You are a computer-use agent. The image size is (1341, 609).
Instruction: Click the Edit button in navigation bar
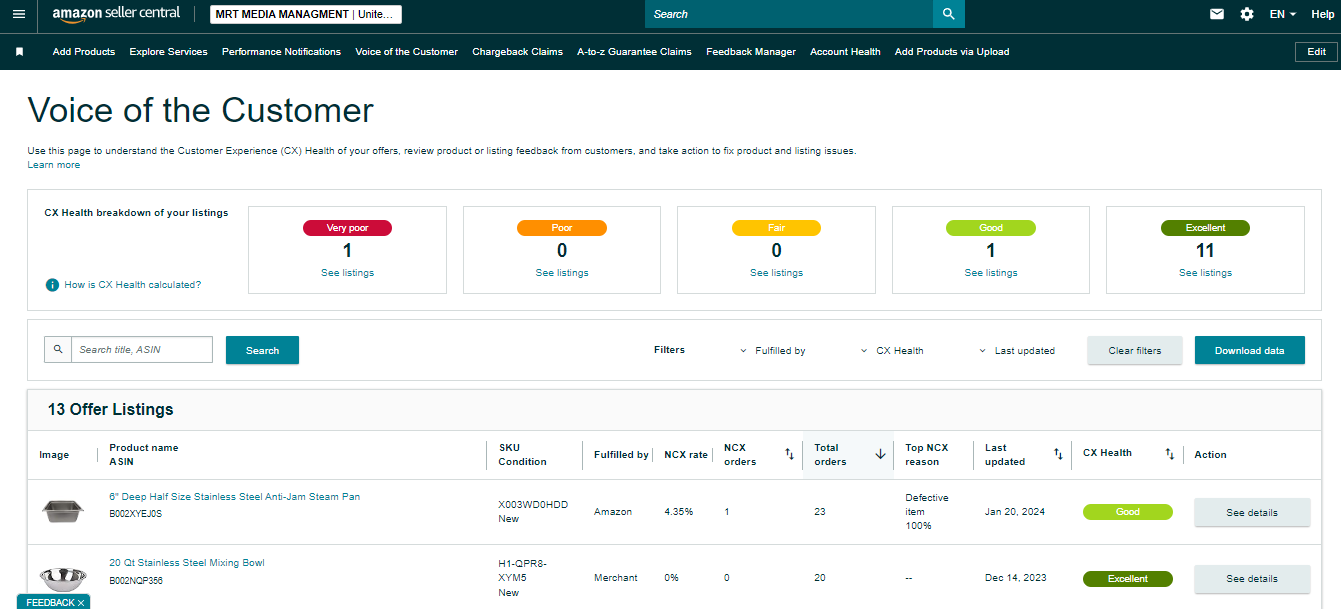(1317, 52)
